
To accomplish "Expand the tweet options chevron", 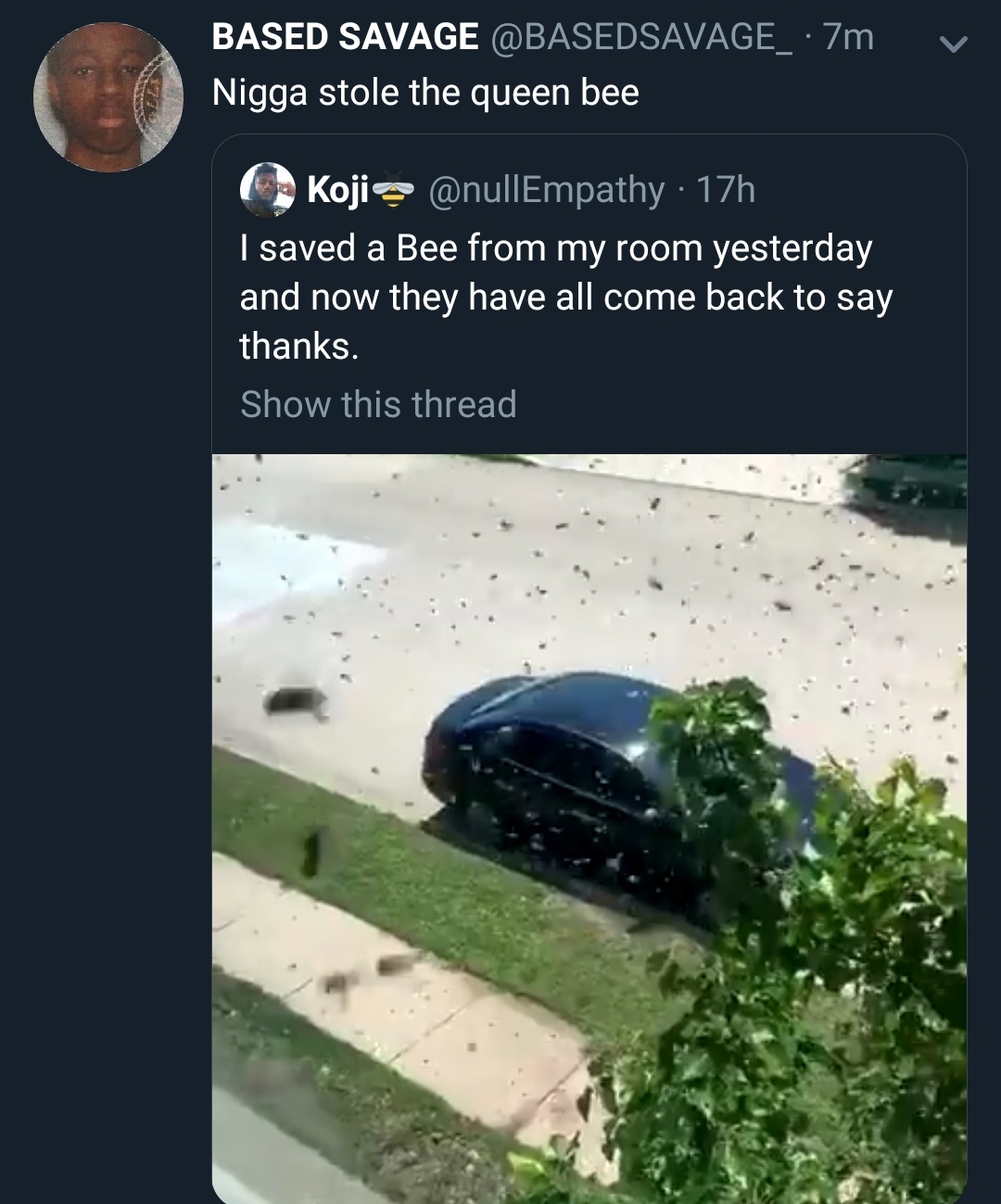I will 953,44.
